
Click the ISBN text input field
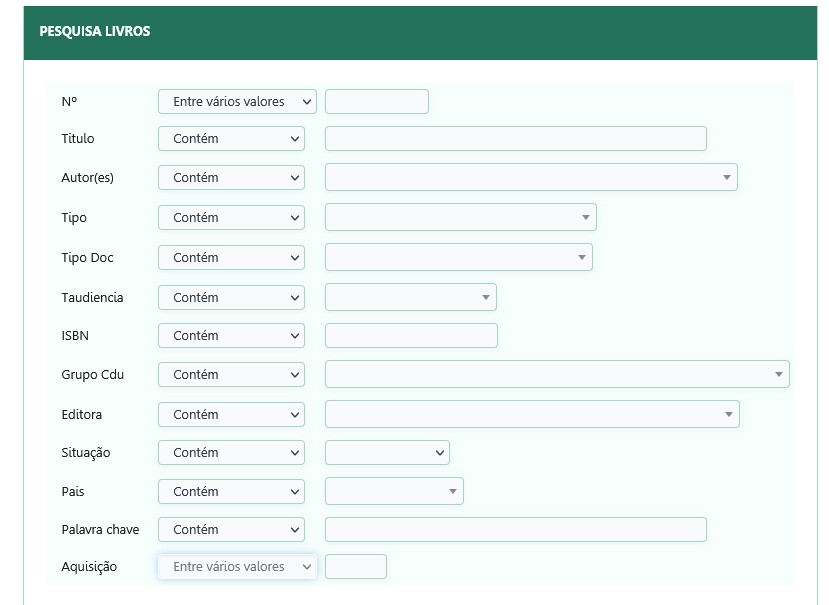411,335
